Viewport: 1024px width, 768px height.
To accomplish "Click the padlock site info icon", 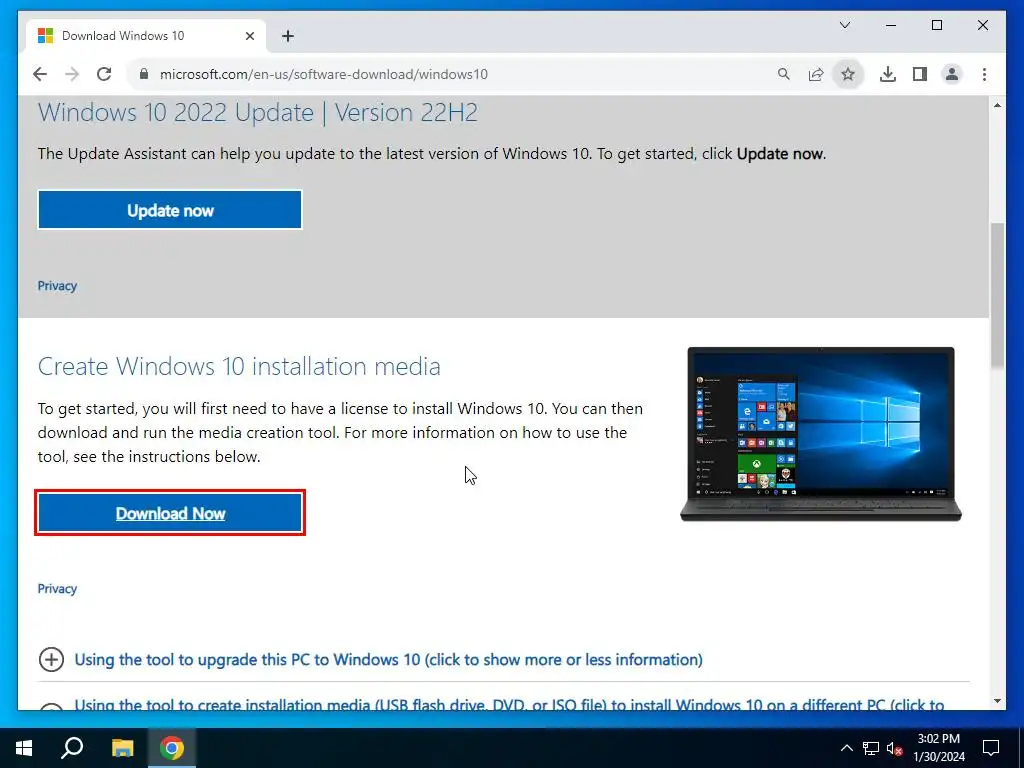I will (x=144, y=74).
